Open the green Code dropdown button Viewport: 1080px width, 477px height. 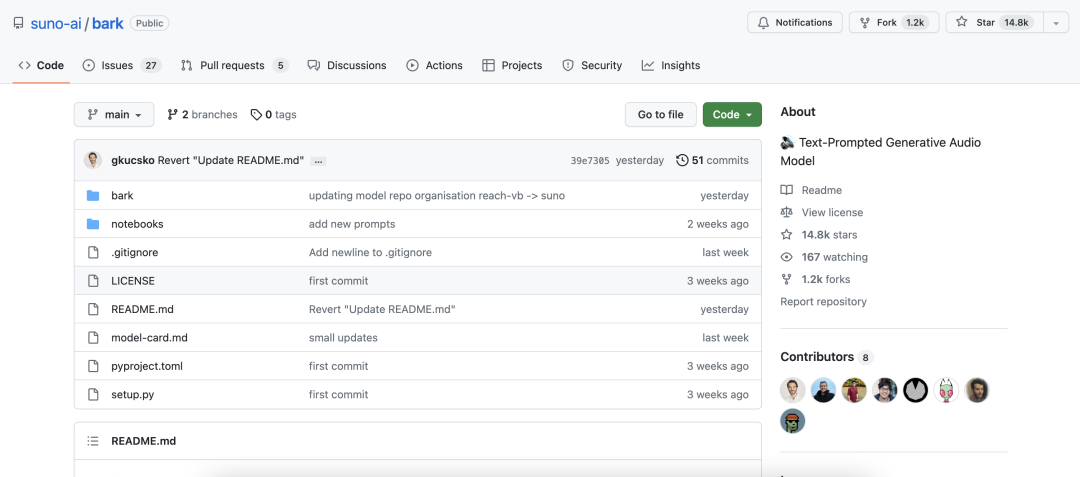[732, 115]
